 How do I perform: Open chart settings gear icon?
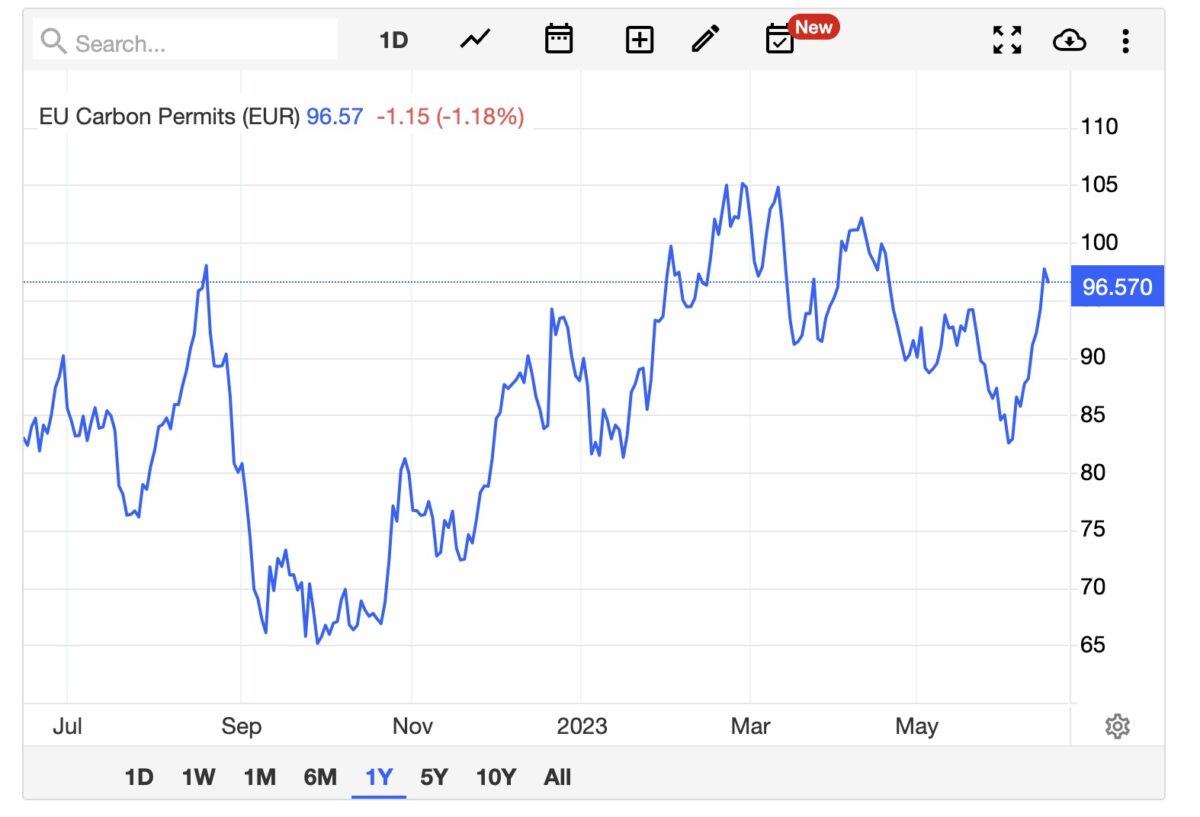(1117, 726)
